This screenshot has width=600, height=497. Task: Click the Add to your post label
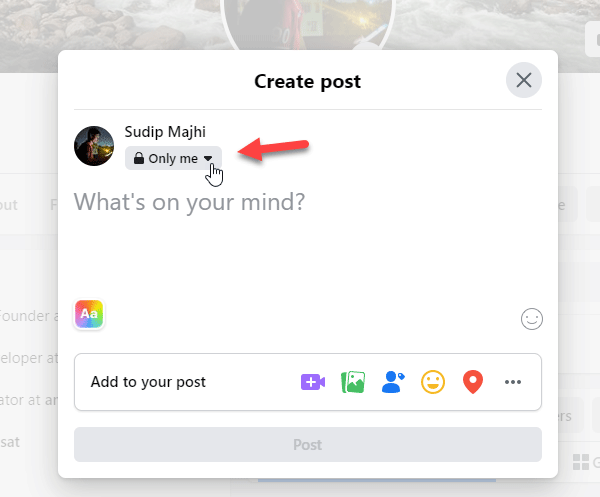pos(148,382)
